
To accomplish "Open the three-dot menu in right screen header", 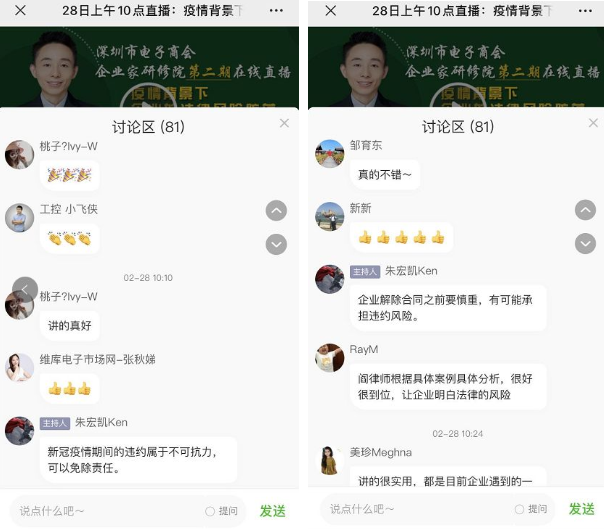I will click(585, 11).
